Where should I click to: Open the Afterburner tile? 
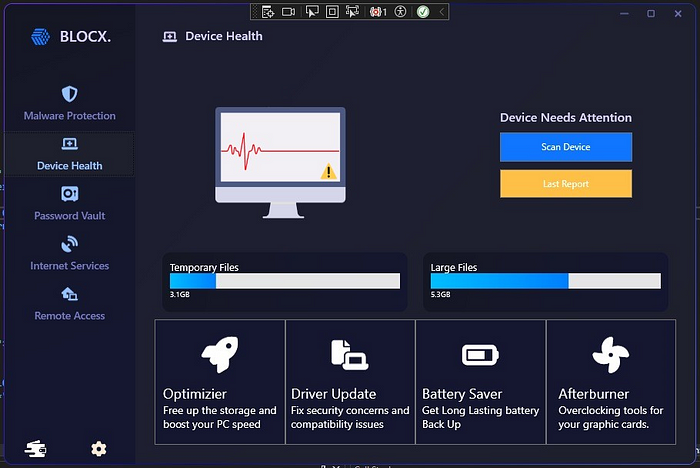click(x=611, y=382)
